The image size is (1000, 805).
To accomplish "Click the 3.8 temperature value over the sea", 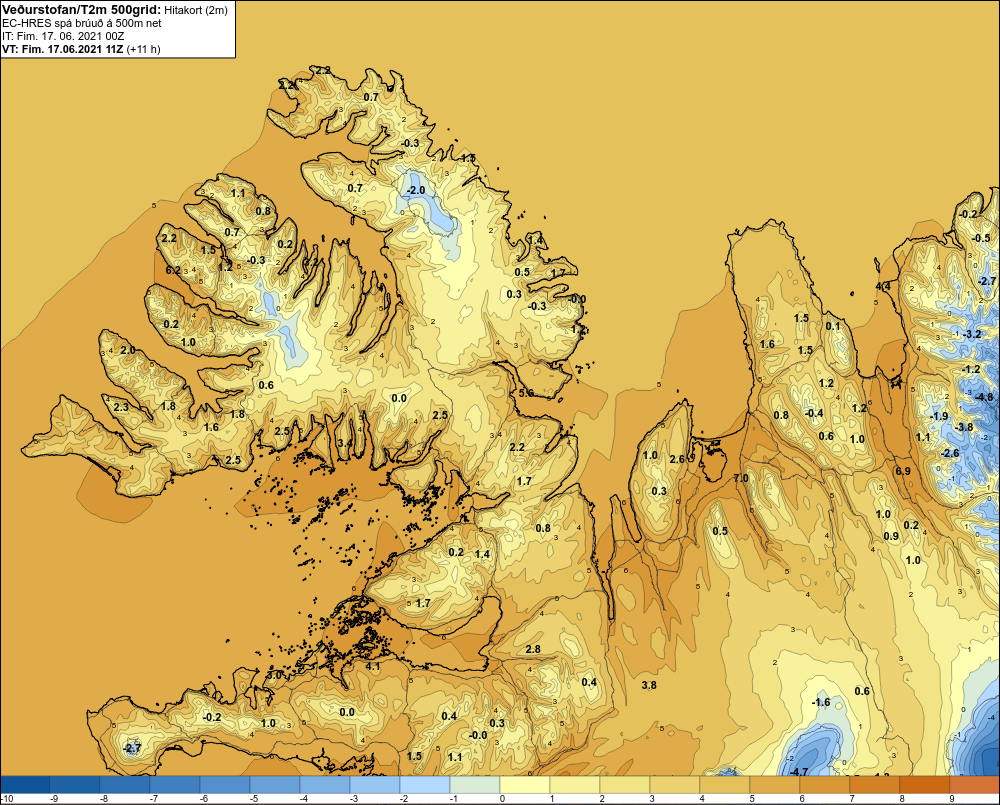I will coord(649,685).
